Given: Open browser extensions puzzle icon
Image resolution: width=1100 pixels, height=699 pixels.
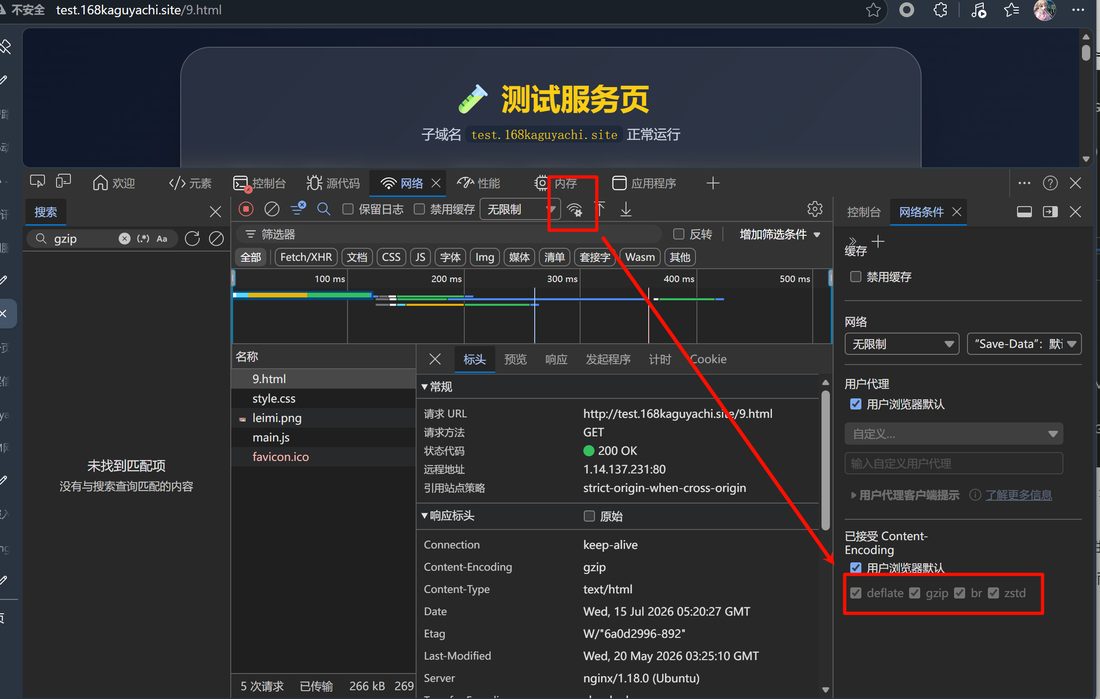Looking at the screenshot, I should tap(941, 10).
